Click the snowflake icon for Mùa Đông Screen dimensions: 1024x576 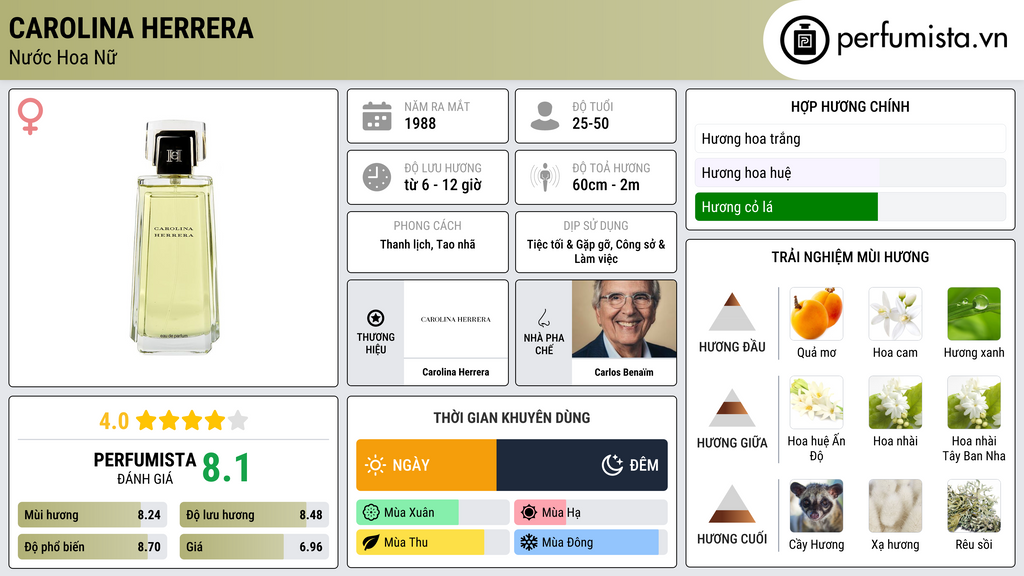(x=529, y=542)
